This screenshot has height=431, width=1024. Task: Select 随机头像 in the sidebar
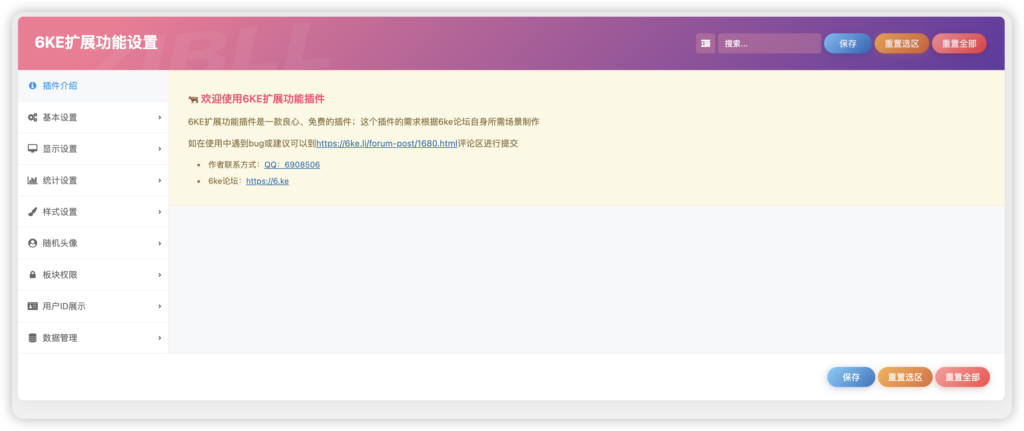[60, 243]
